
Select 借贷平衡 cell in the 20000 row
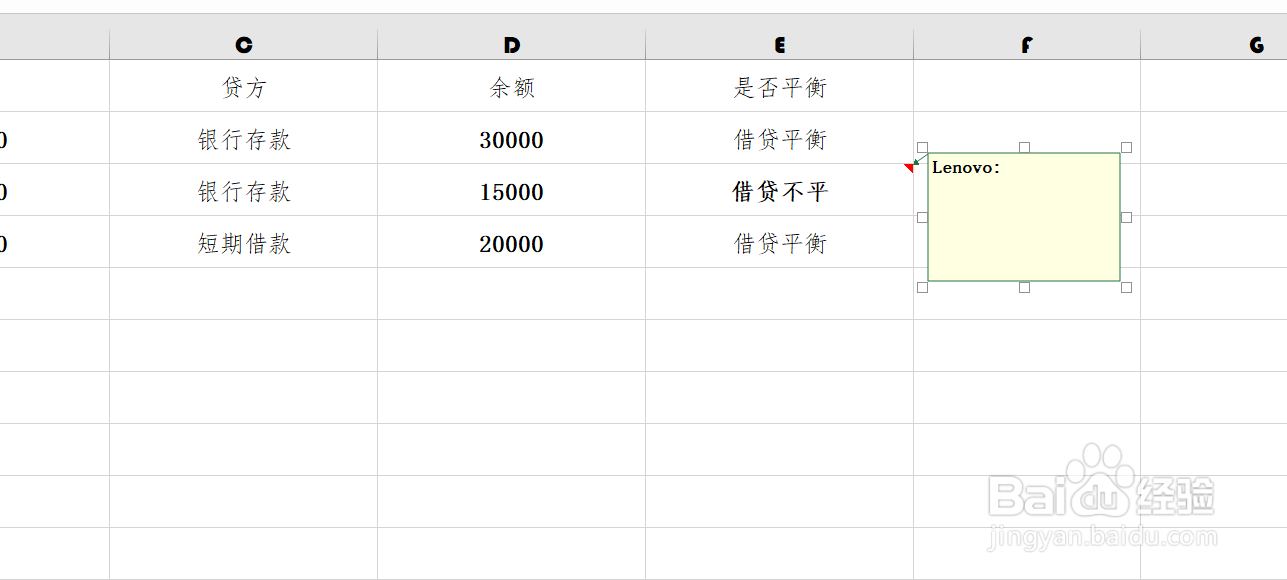[x=780, y=243]
